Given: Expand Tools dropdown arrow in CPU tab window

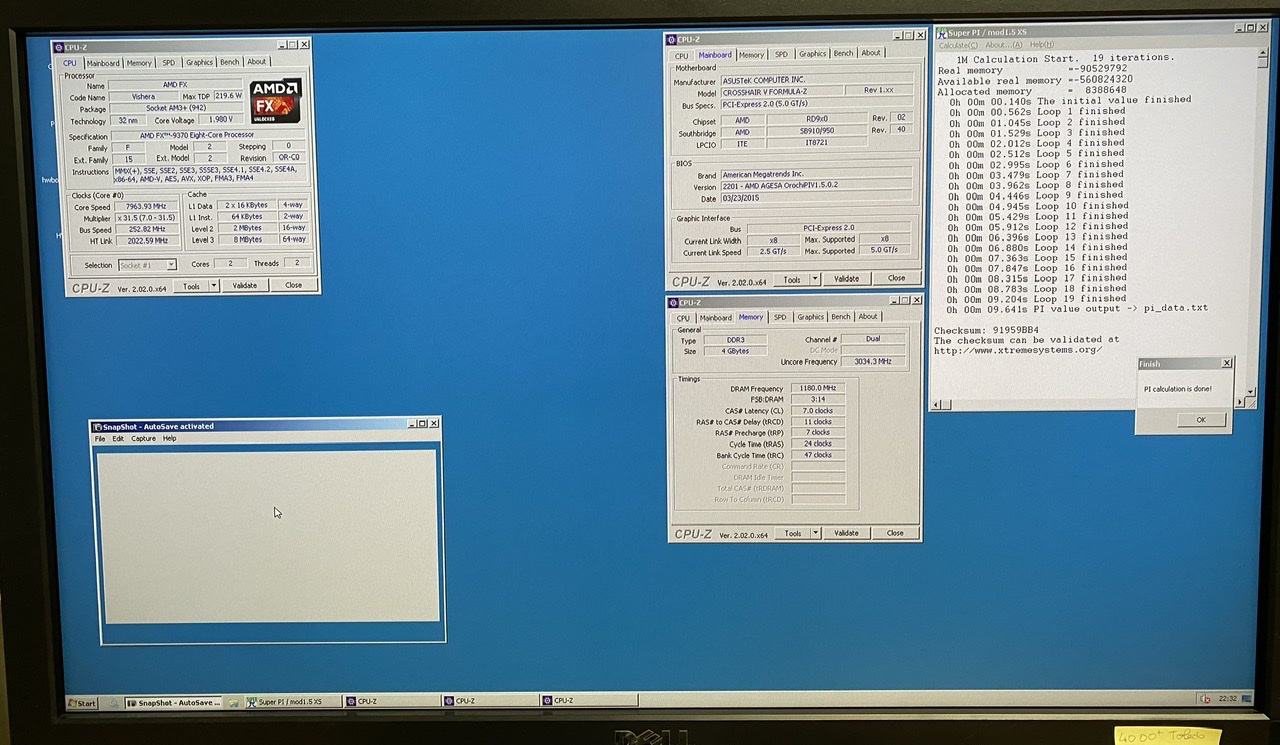Looking at the screenshot, I should click(214, 286).
